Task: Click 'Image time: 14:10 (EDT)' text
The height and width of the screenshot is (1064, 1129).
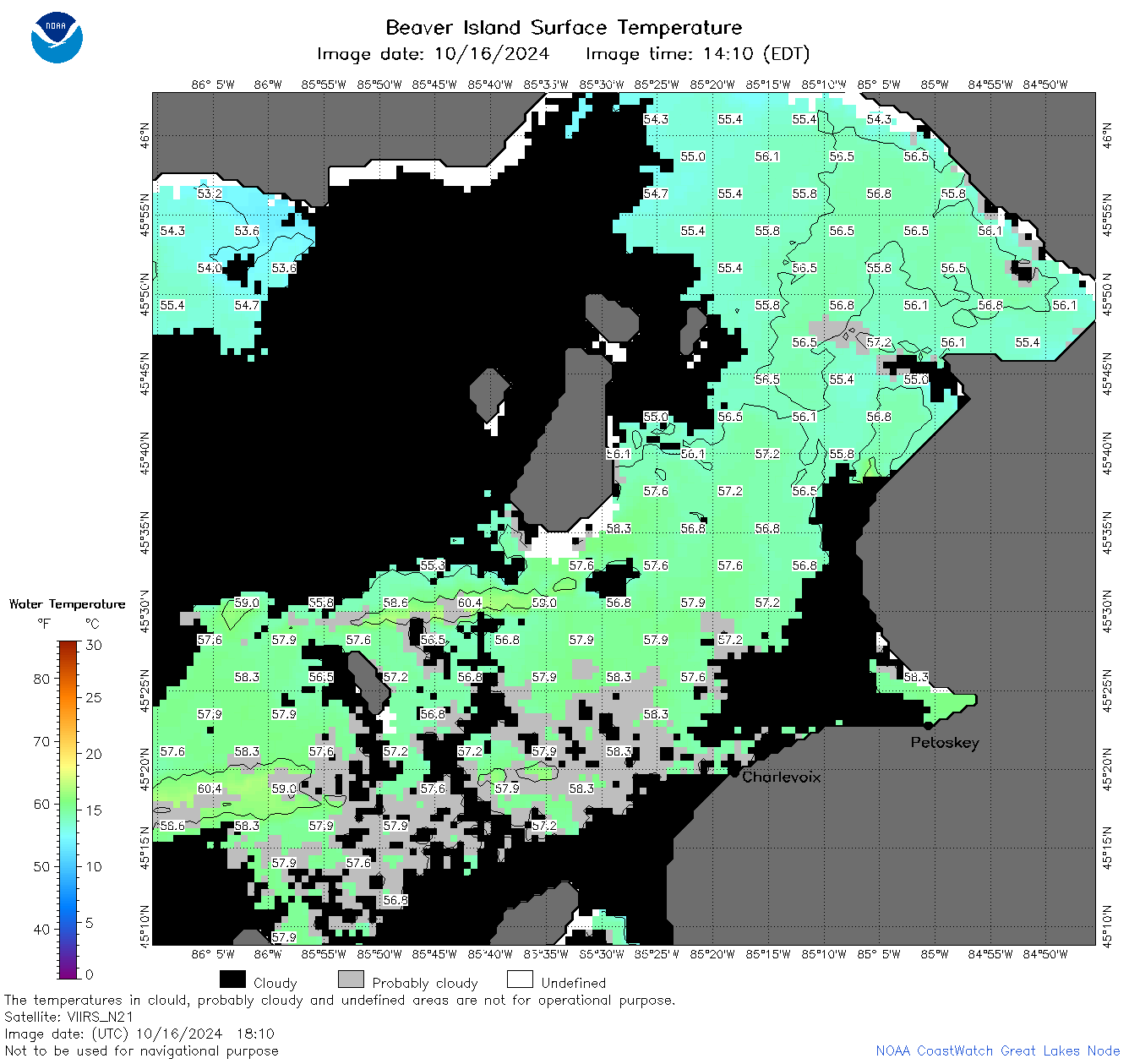Action: click(x=698, y=54)
